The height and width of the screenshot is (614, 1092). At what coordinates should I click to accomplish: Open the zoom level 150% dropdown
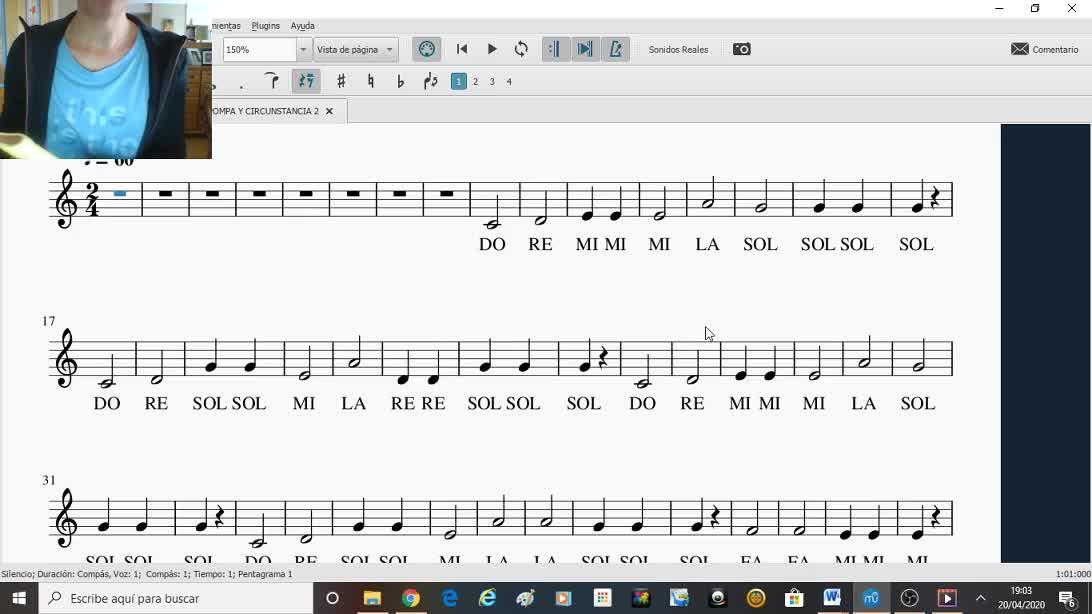[x=303, y=49]
